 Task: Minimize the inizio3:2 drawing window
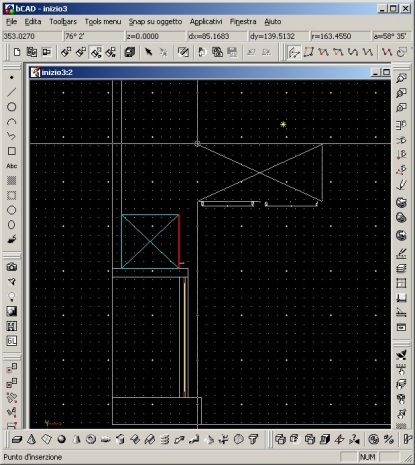pos(376,72)
